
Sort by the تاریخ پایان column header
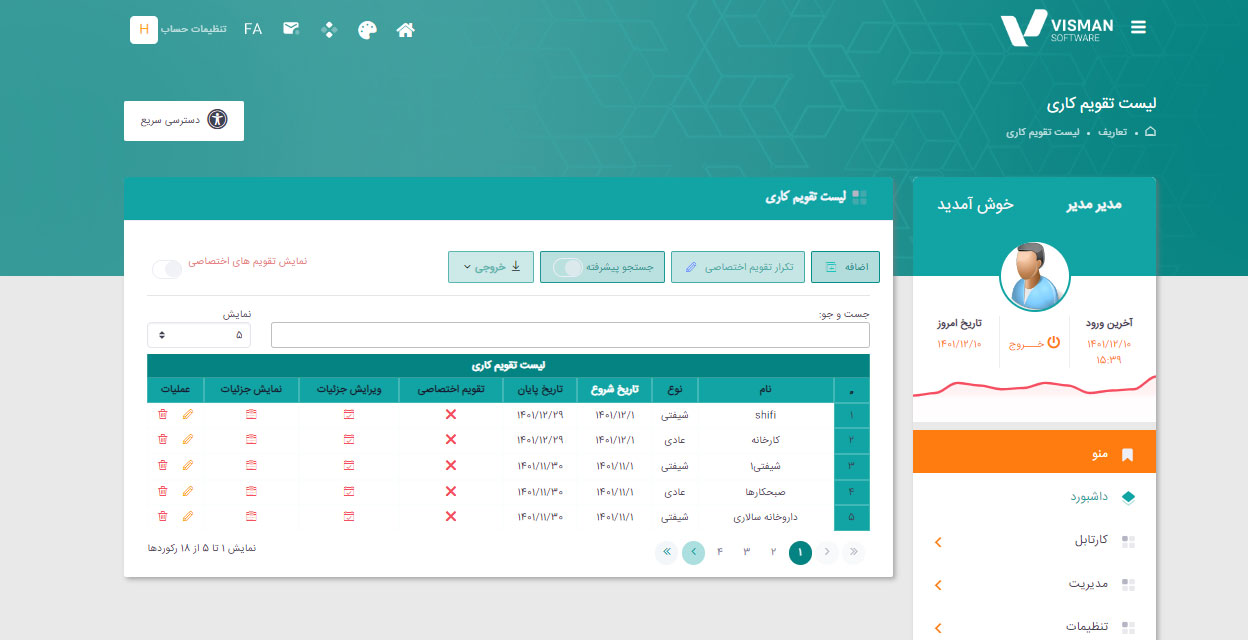point(540,390)
